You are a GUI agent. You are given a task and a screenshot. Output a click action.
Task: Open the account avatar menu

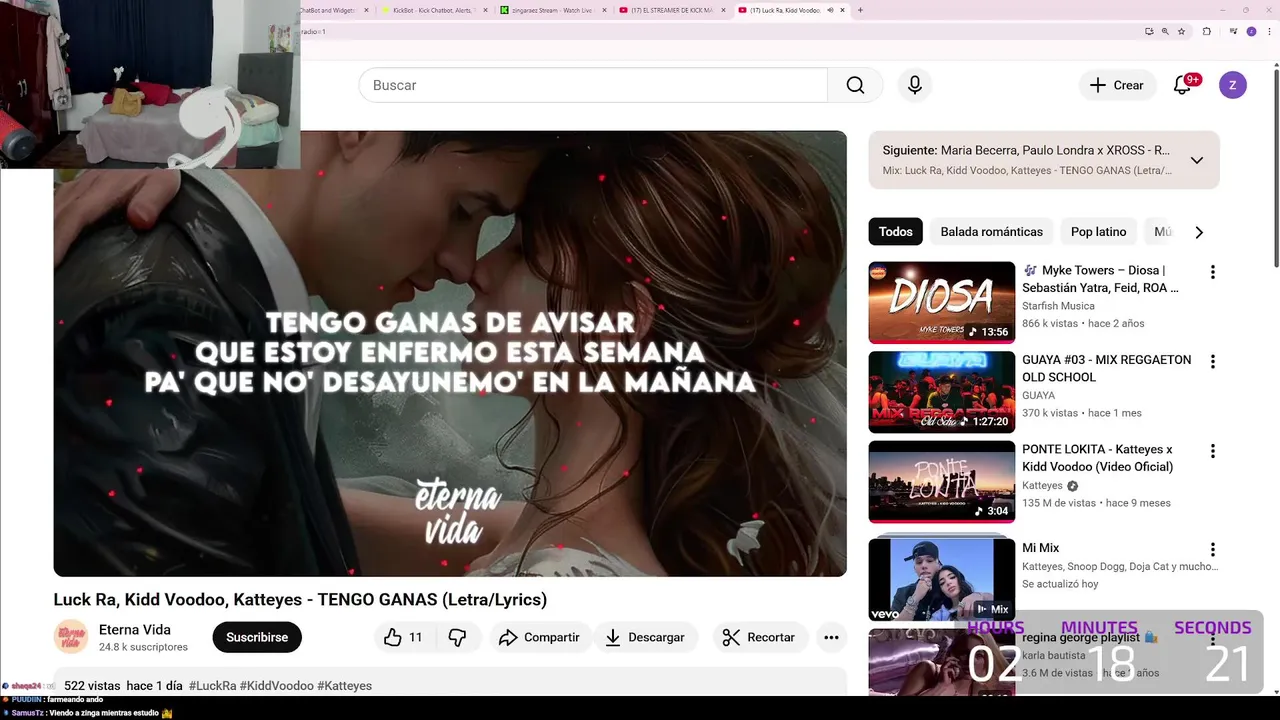tap(1232, 85)
